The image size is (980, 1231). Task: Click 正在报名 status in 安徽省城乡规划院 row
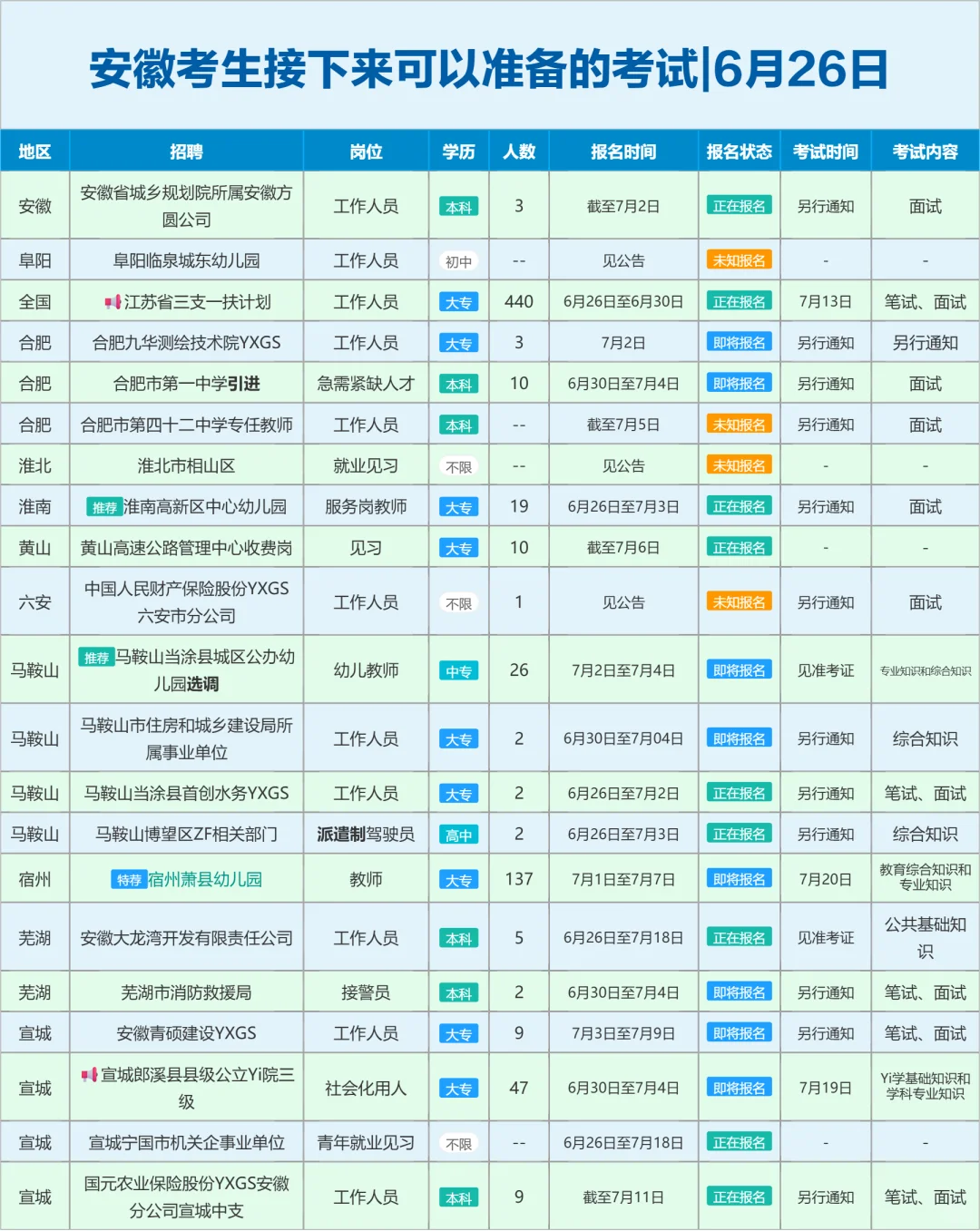point(740,207)
